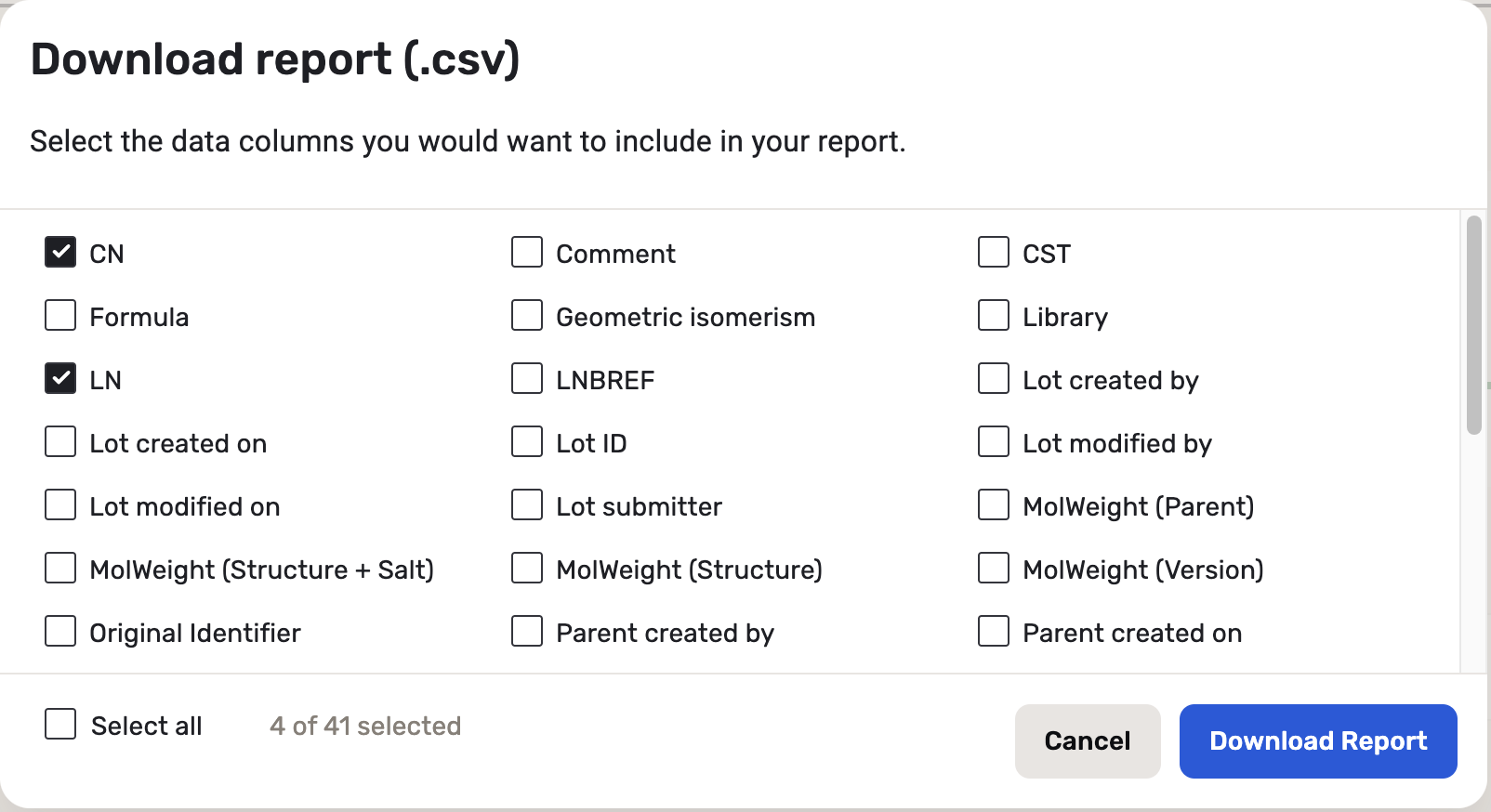
Task: Tick the Lot created on checkbox
Action: [x=60, y=441]
